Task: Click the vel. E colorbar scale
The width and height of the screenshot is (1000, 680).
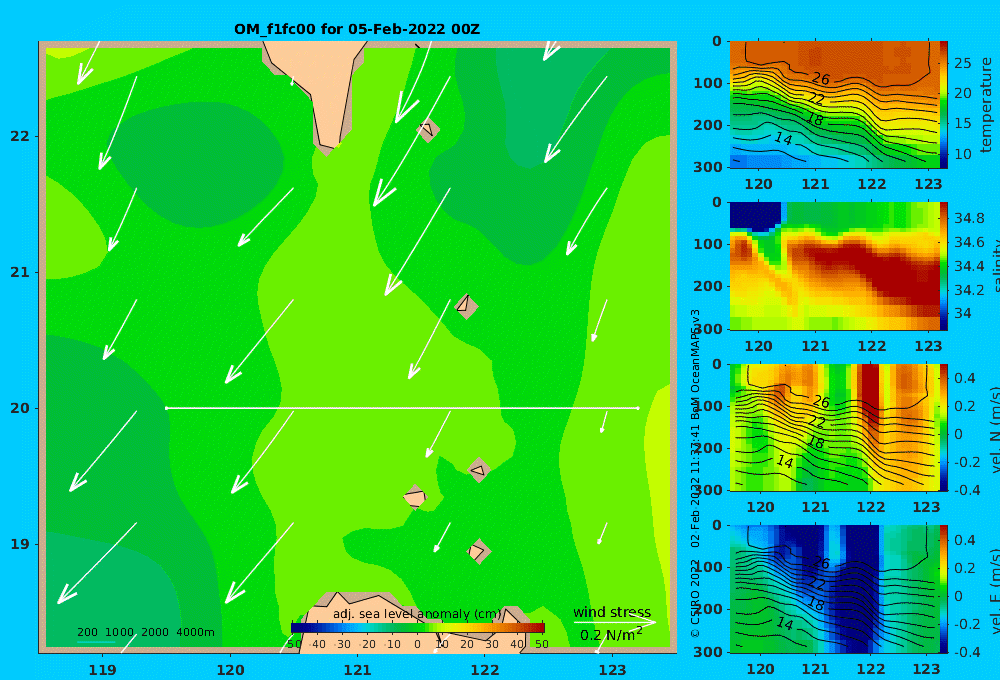Action: coord(944,589)
